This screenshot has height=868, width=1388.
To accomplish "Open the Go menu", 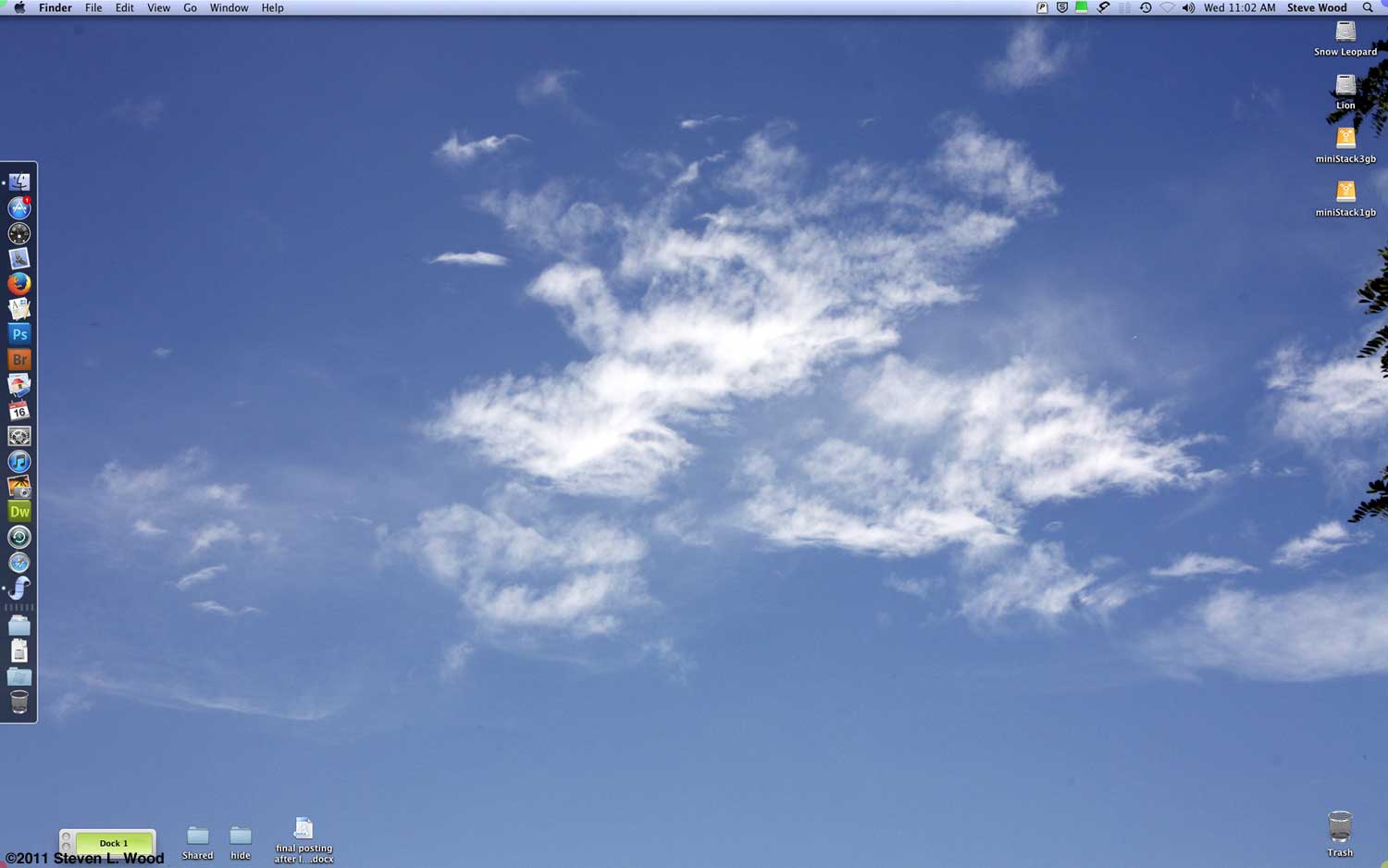I will click(190, 7).
